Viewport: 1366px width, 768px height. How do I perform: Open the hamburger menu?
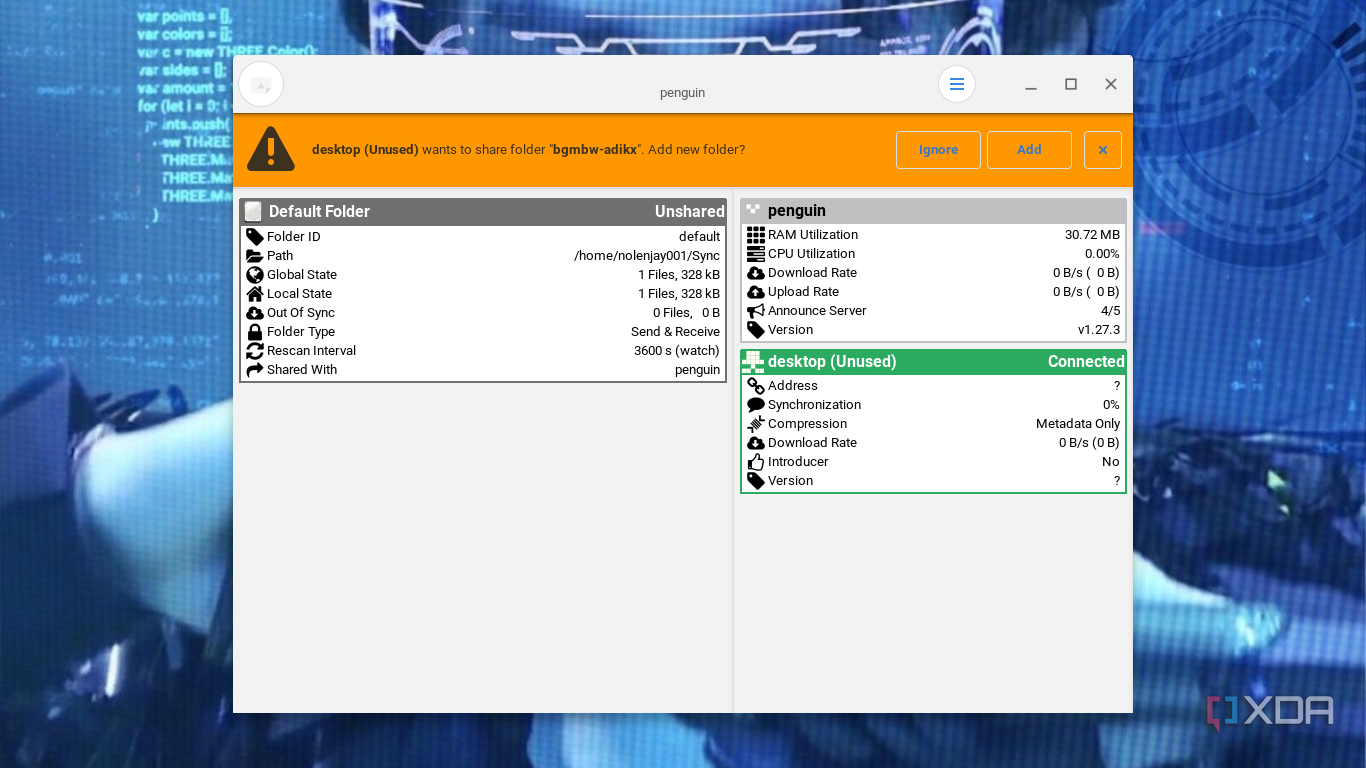[956, 84]
